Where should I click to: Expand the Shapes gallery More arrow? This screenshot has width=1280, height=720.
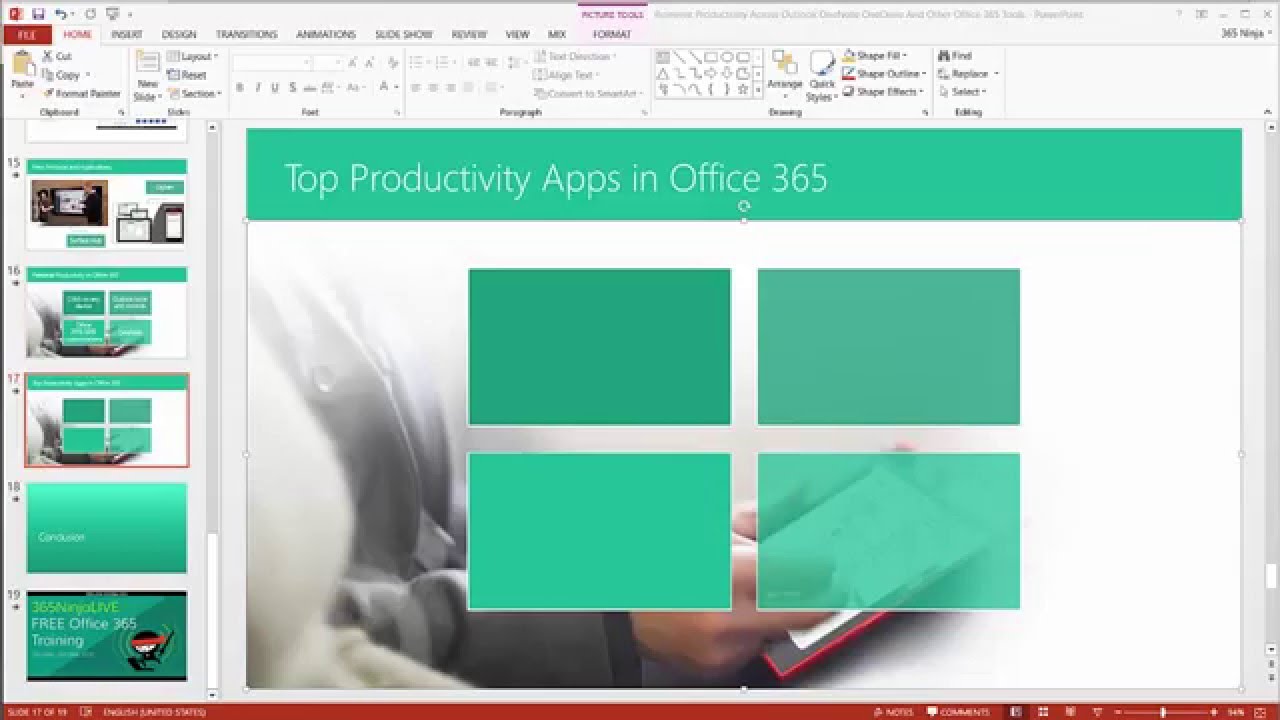758,91
